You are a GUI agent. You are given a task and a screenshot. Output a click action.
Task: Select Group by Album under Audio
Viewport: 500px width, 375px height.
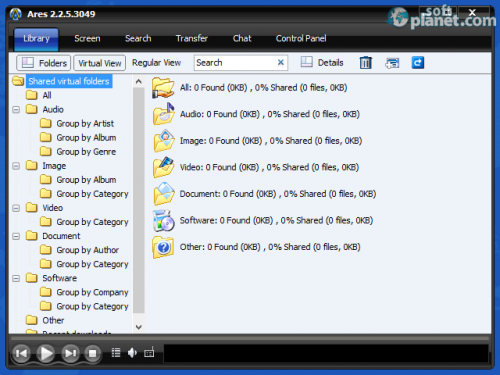pyautogui.click(x=86, y=138)
